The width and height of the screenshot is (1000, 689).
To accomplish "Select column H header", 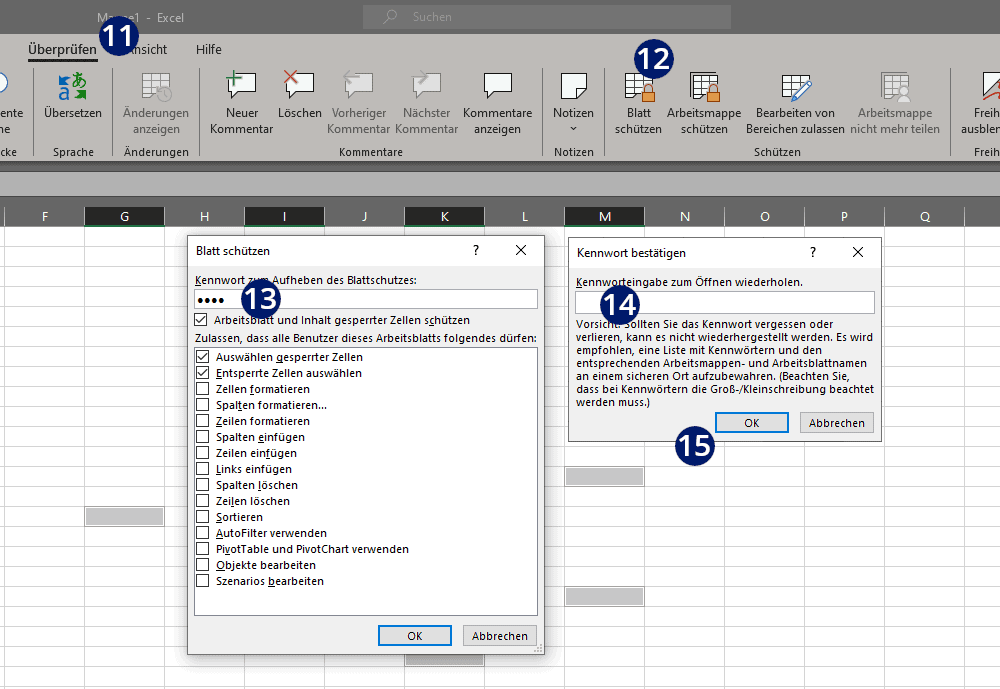I will pyautogui.click(x=204, y=216).
